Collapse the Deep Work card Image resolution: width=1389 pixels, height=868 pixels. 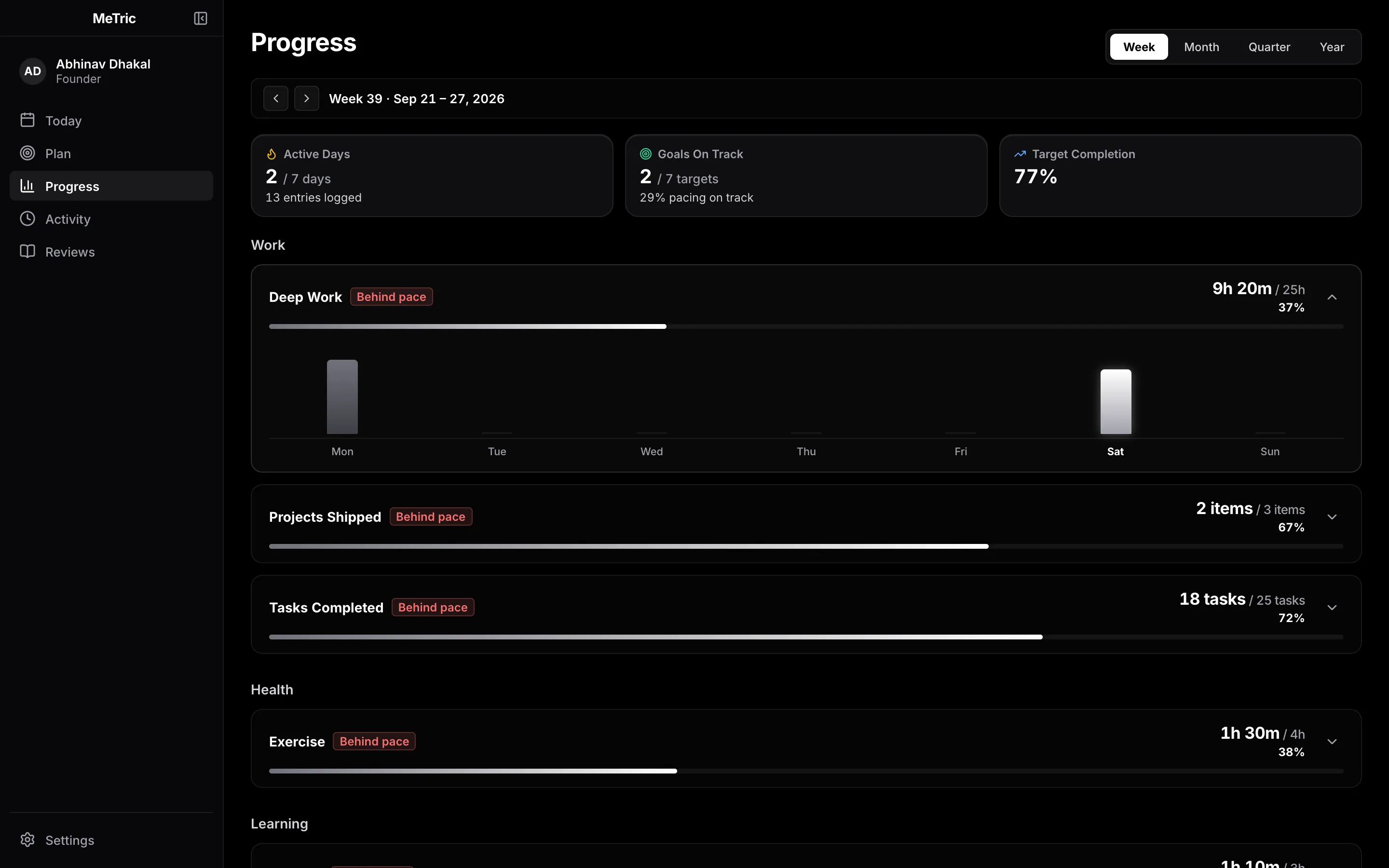[1332, 297]
